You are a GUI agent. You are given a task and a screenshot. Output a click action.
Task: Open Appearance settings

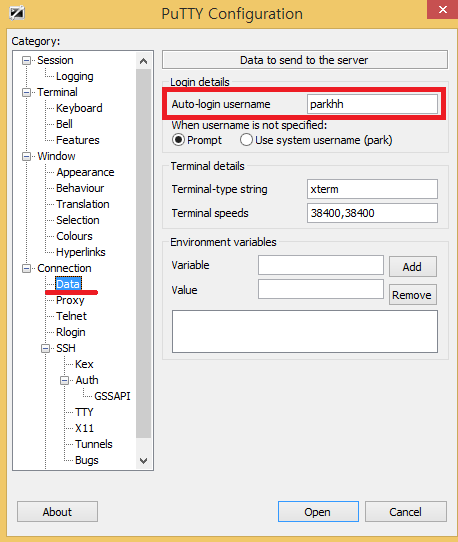tap(85, 172)
